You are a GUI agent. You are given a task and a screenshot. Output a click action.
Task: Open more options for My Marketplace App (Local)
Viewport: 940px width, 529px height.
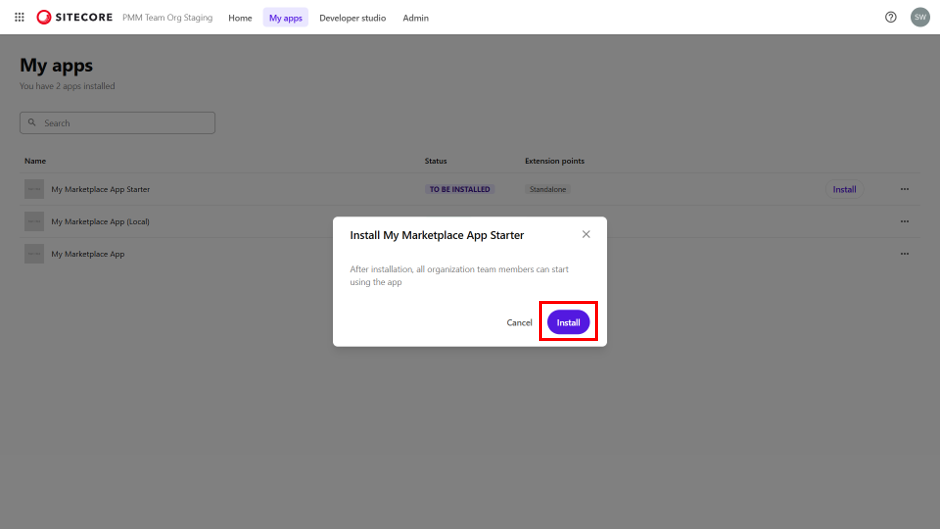905,222
